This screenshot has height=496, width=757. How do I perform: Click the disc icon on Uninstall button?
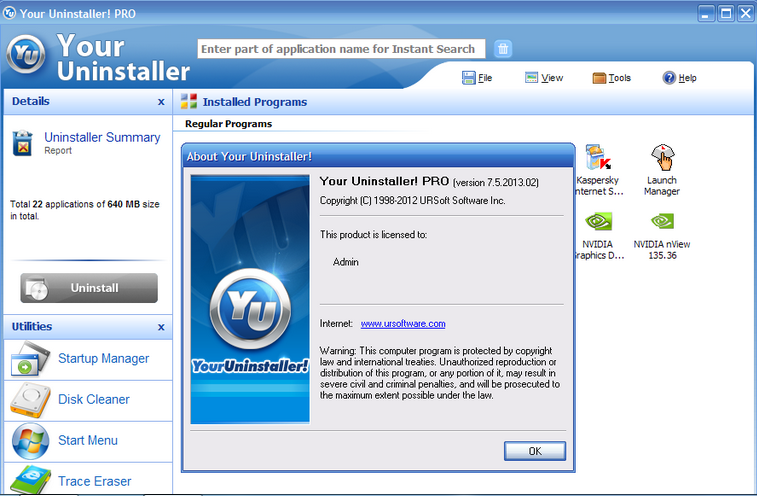(x=37, y=289)
